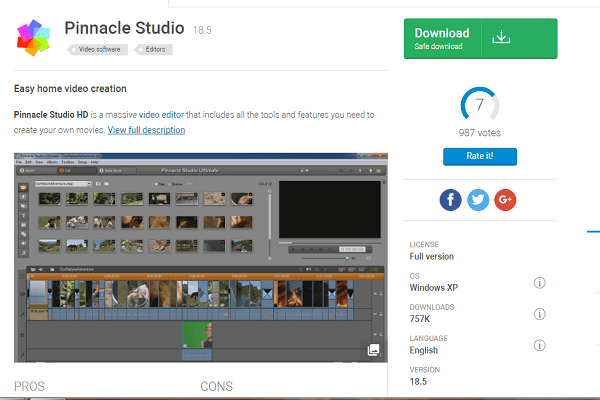Click the '987 votes' text
600x400 pixels.
pos(480,133)
